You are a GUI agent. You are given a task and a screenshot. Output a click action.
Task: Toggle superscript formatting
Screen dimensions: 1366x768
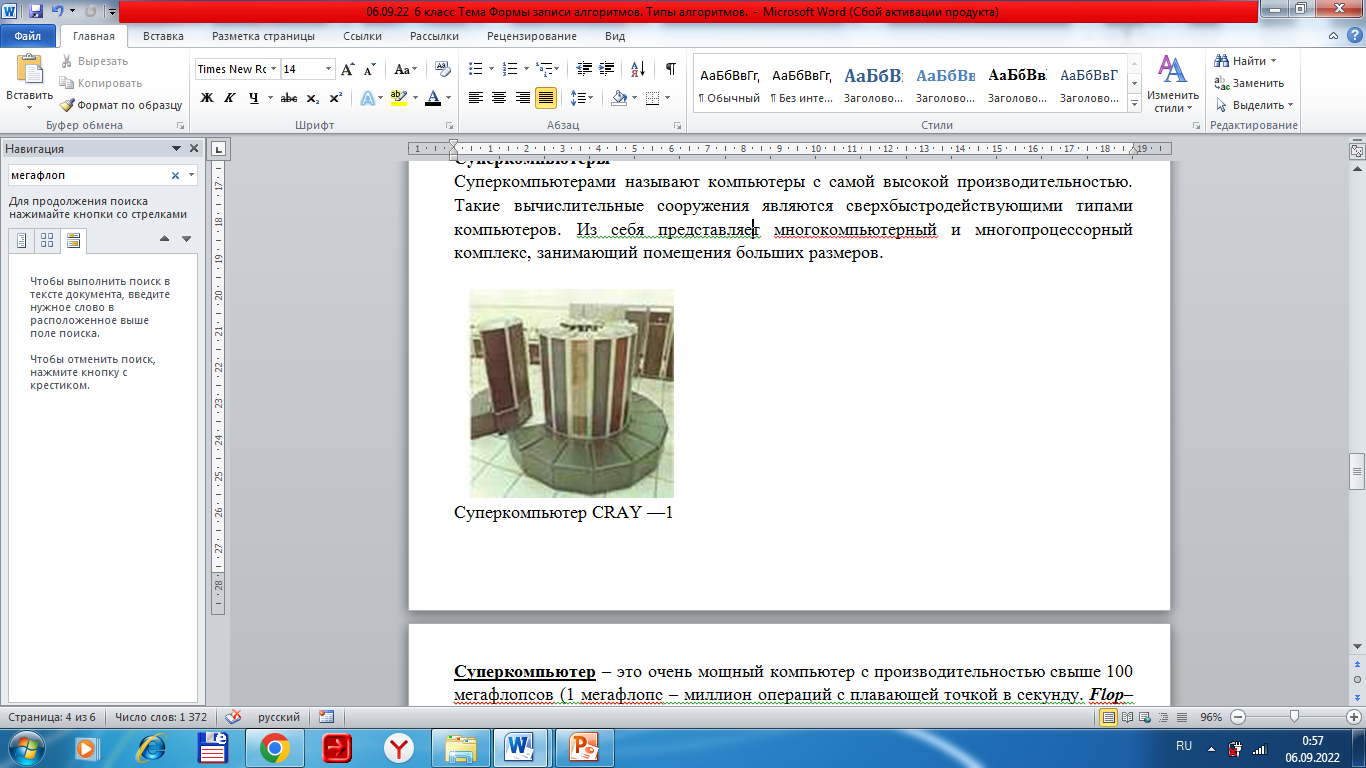(x=335, y=98)
